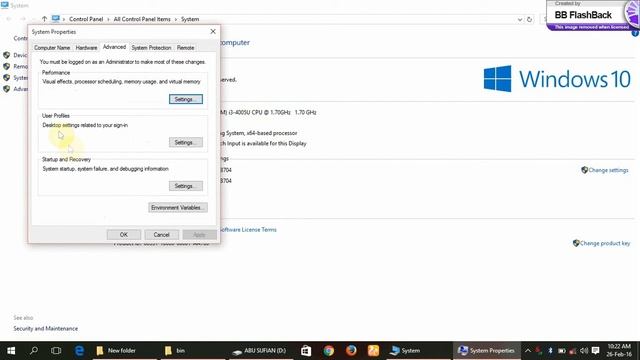Launch Microsoft Edge from taskbar
640x360 pixels.
(x=79, y=351)
